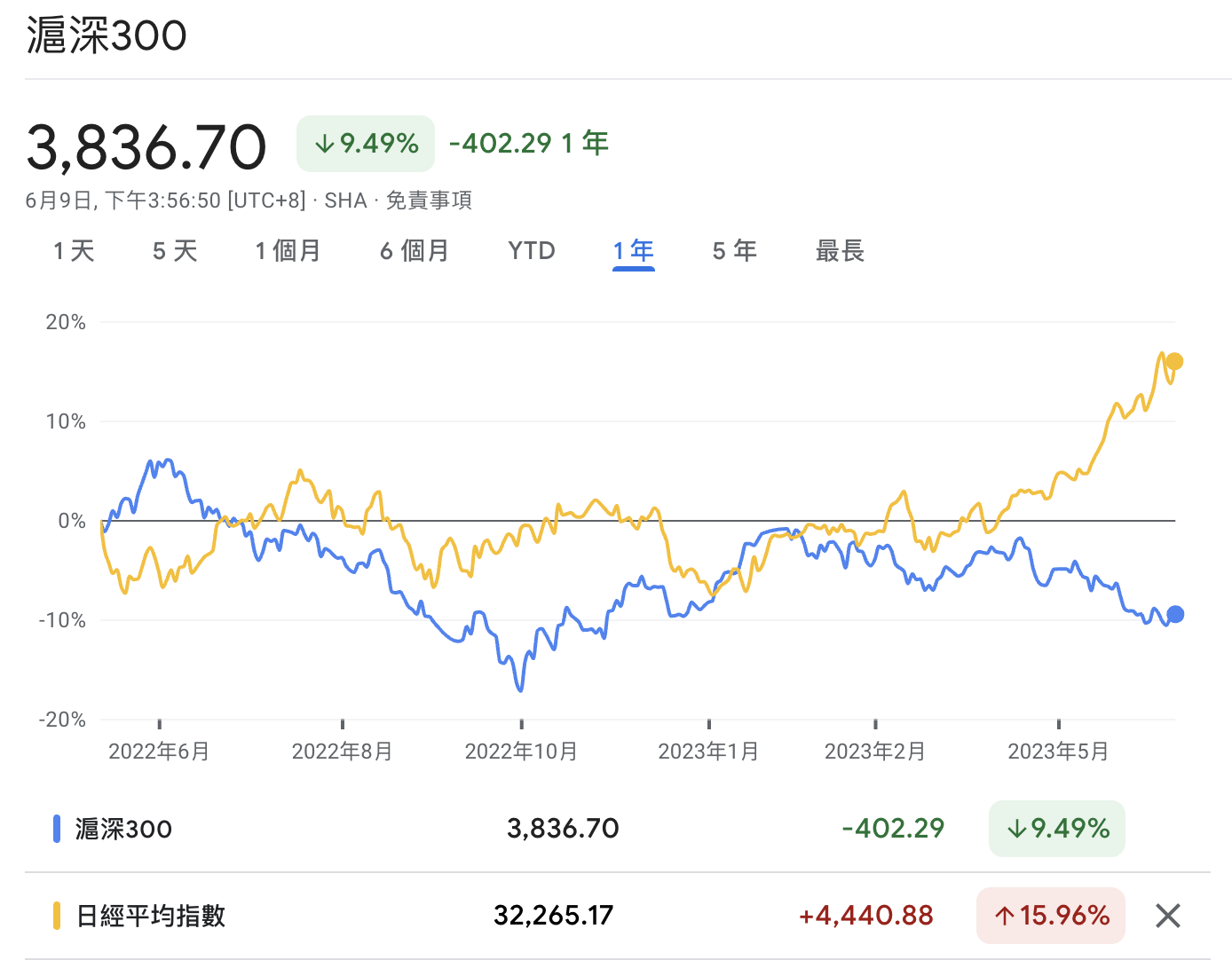Click the 2022年10月 axis label
Screen dimensions: 1232x976
pyautogui.click(x=522, y=752)
